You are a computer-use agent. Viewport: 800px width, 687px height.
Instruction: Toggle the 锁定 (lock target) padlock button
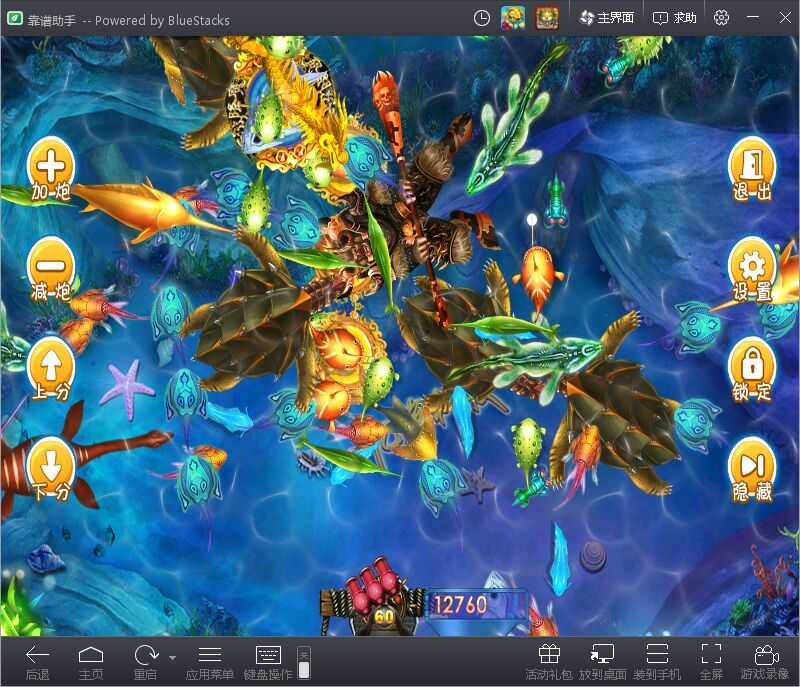coord(751,368)
